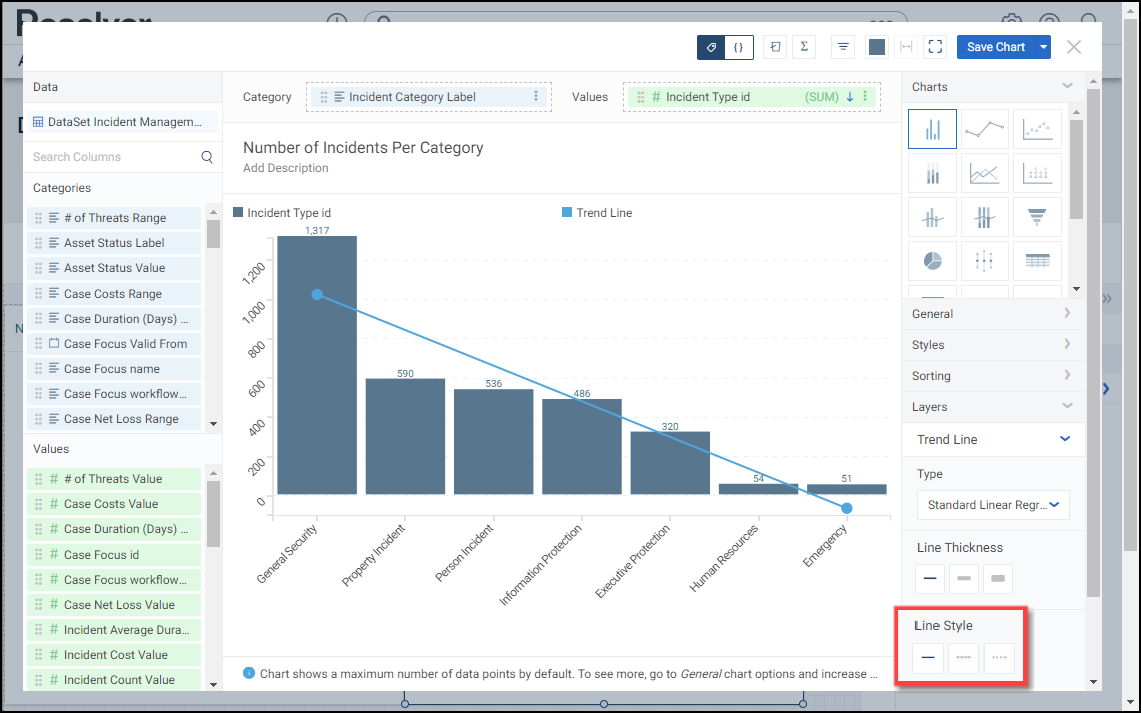The width and height of the screenshot is (1141, 713).
Task: Toggle the curly braces code view
Action: click(738, 47)
